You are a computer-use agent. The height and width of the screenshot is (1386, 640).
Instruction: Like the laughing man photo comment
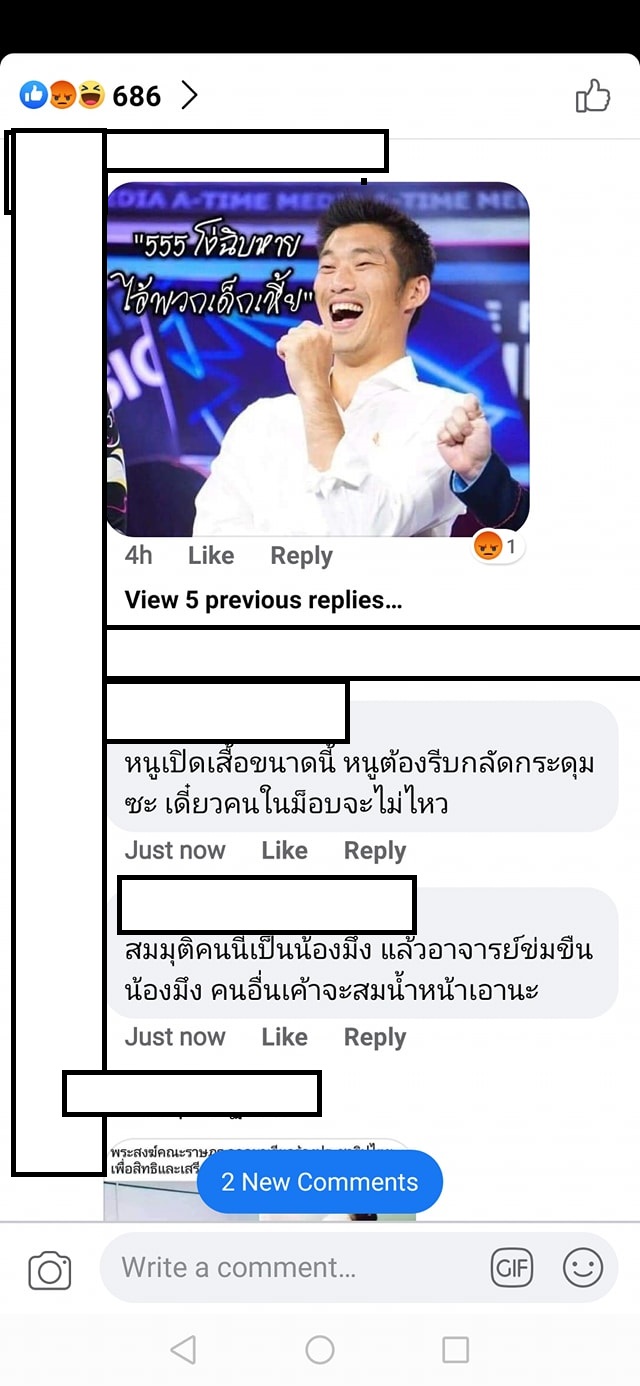[211, 556]
